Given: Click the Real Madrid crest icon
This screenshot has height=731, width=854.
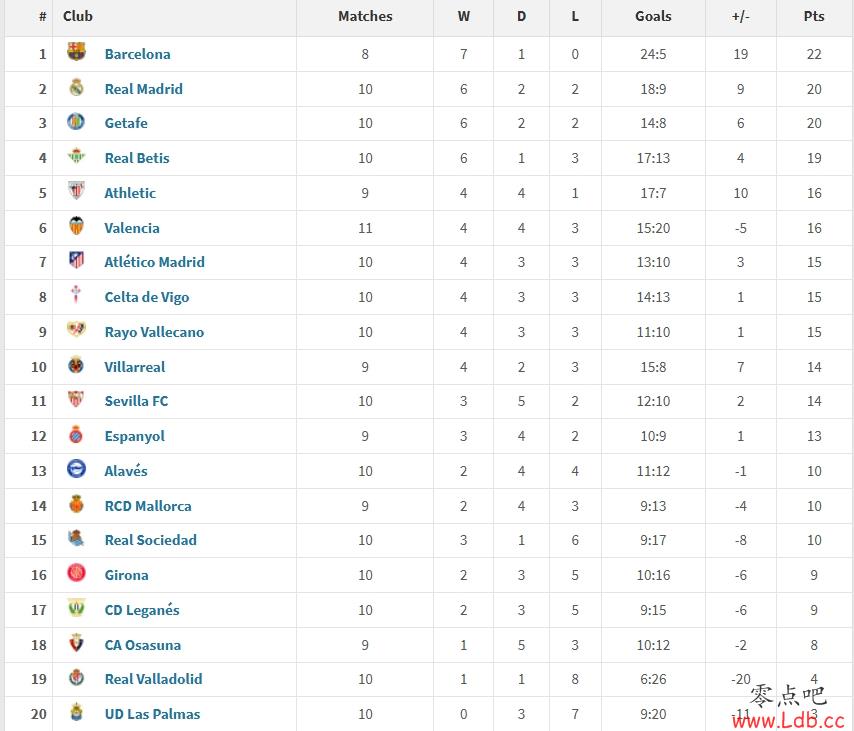Looking at the screenshot, I should (76, 87).
